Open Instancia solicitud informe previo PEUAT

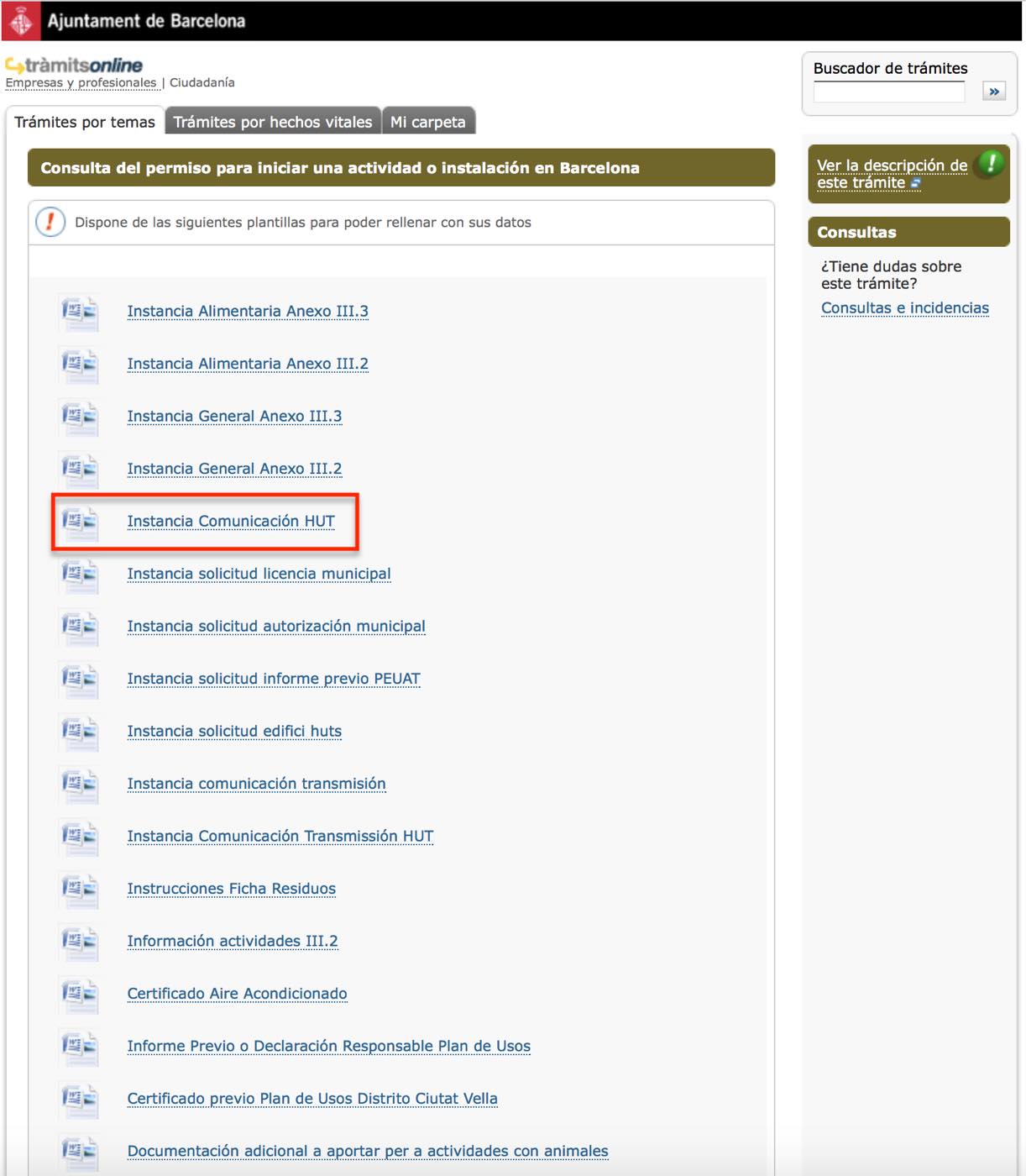(x=274, y=679)
